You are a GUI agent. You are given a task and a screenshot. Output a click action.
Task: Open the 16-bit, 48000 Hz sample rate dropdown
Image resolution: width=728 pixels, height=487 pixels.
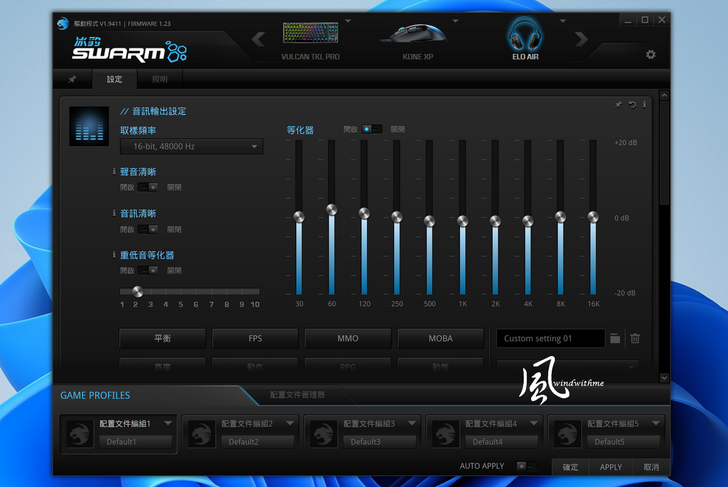[191, 147]
